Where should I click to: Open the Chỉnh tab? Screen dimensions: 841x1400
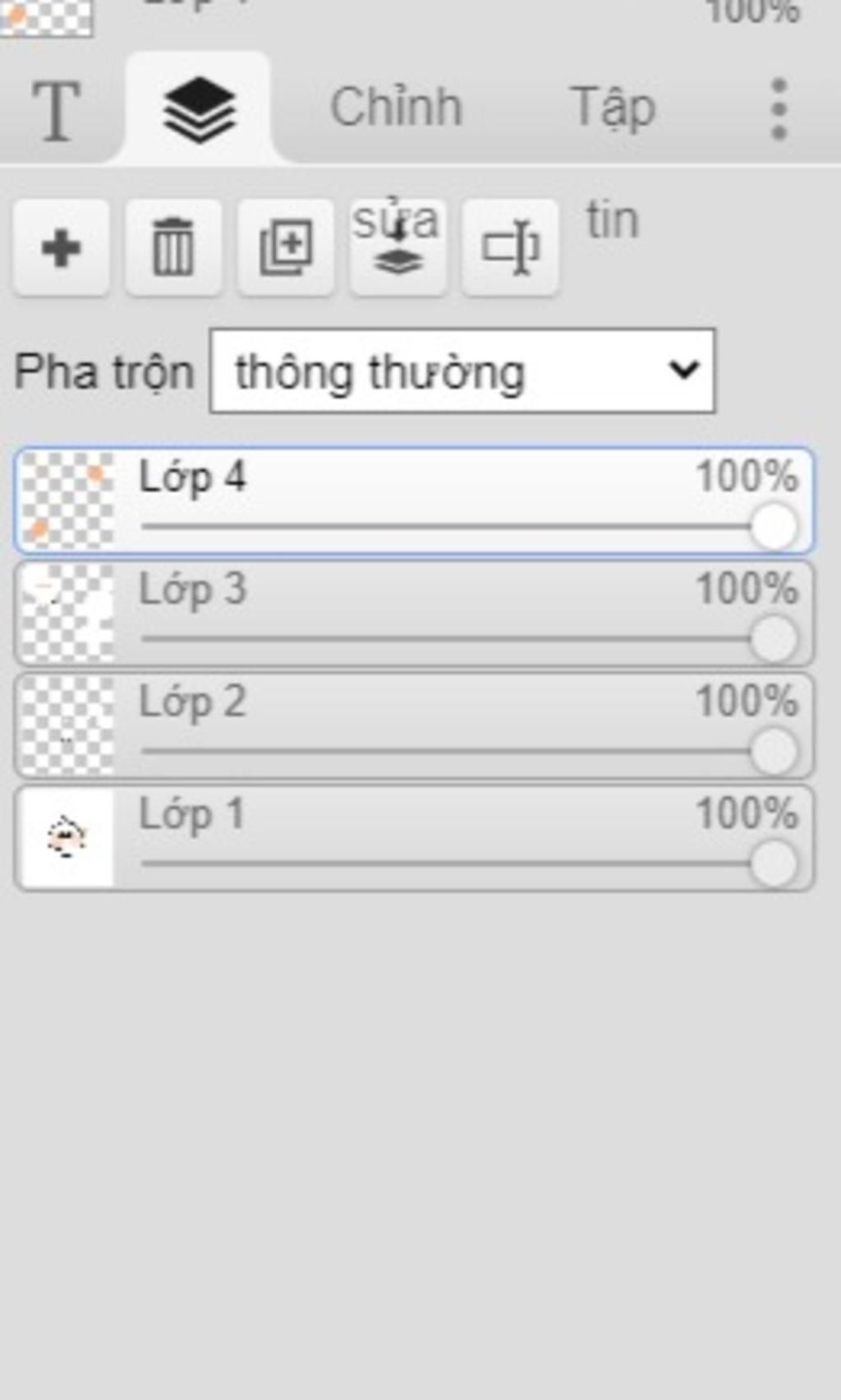396,108
